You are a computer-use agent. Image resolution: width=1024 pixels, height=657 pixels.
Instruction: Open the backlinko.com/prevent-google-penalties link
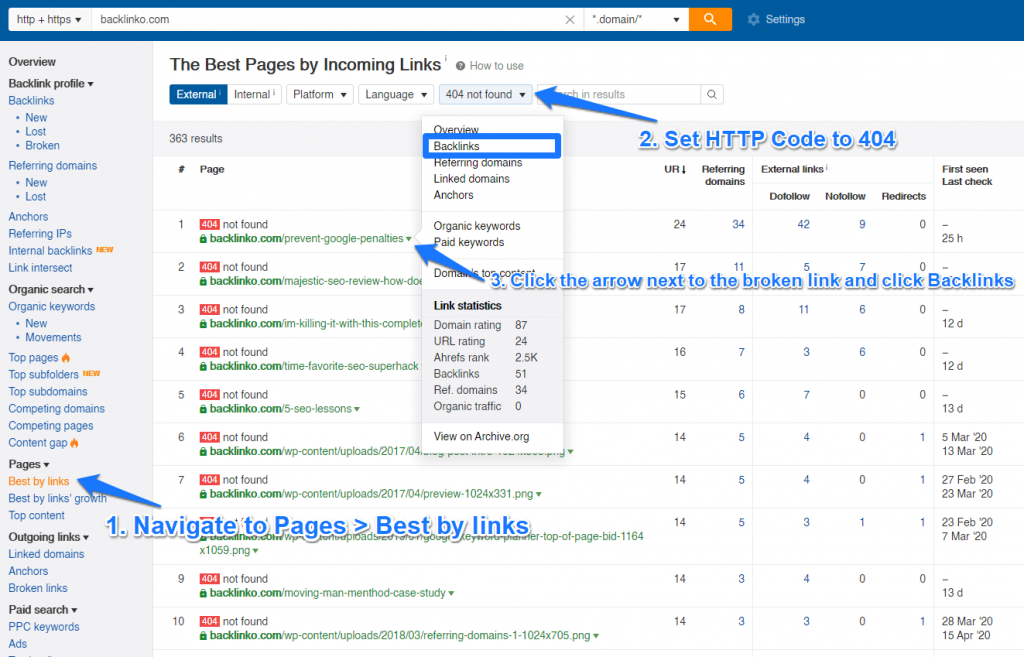[x=306, y=239]
